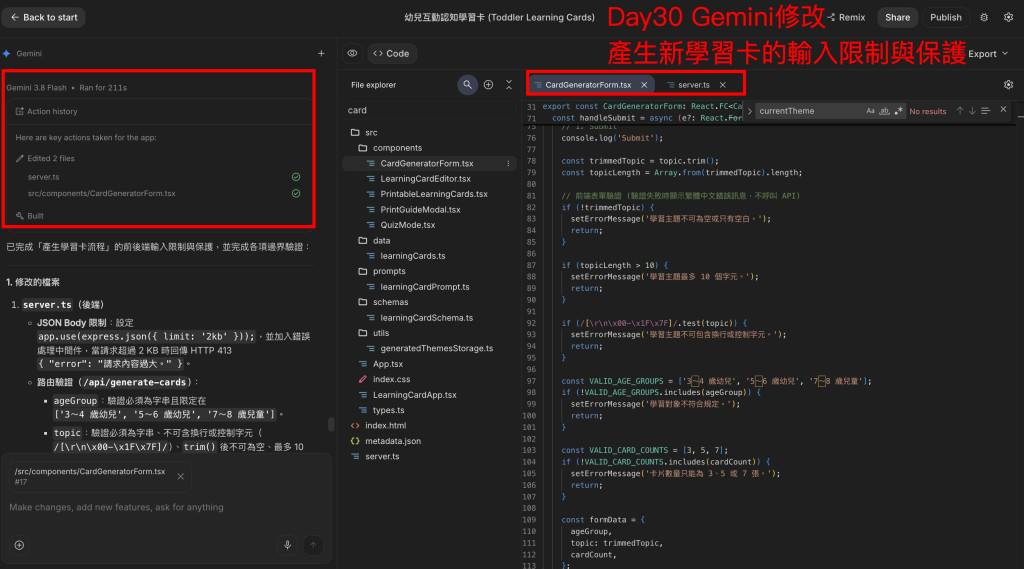Start a new Gemini chat with plus icon
The height and width of the screenshot is (569, 1024).
(321, 54)
